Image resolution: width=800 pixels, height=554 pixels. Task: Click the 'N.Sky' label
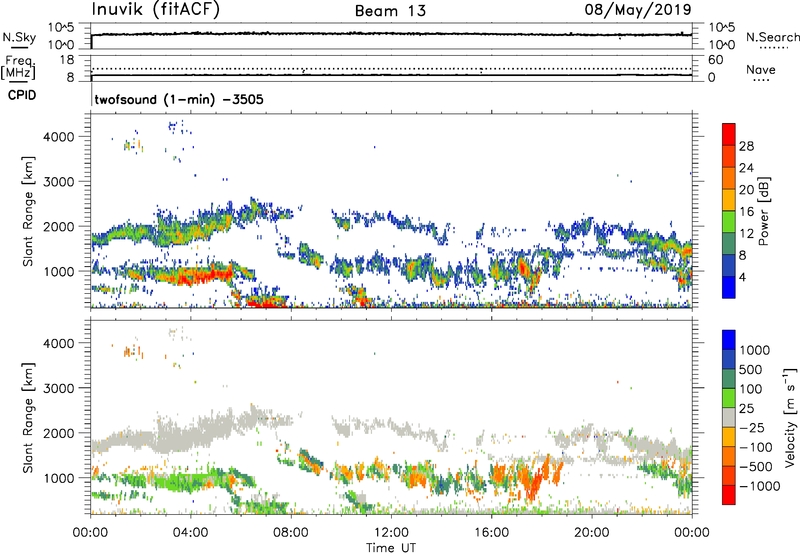click(x=19, y=37)
